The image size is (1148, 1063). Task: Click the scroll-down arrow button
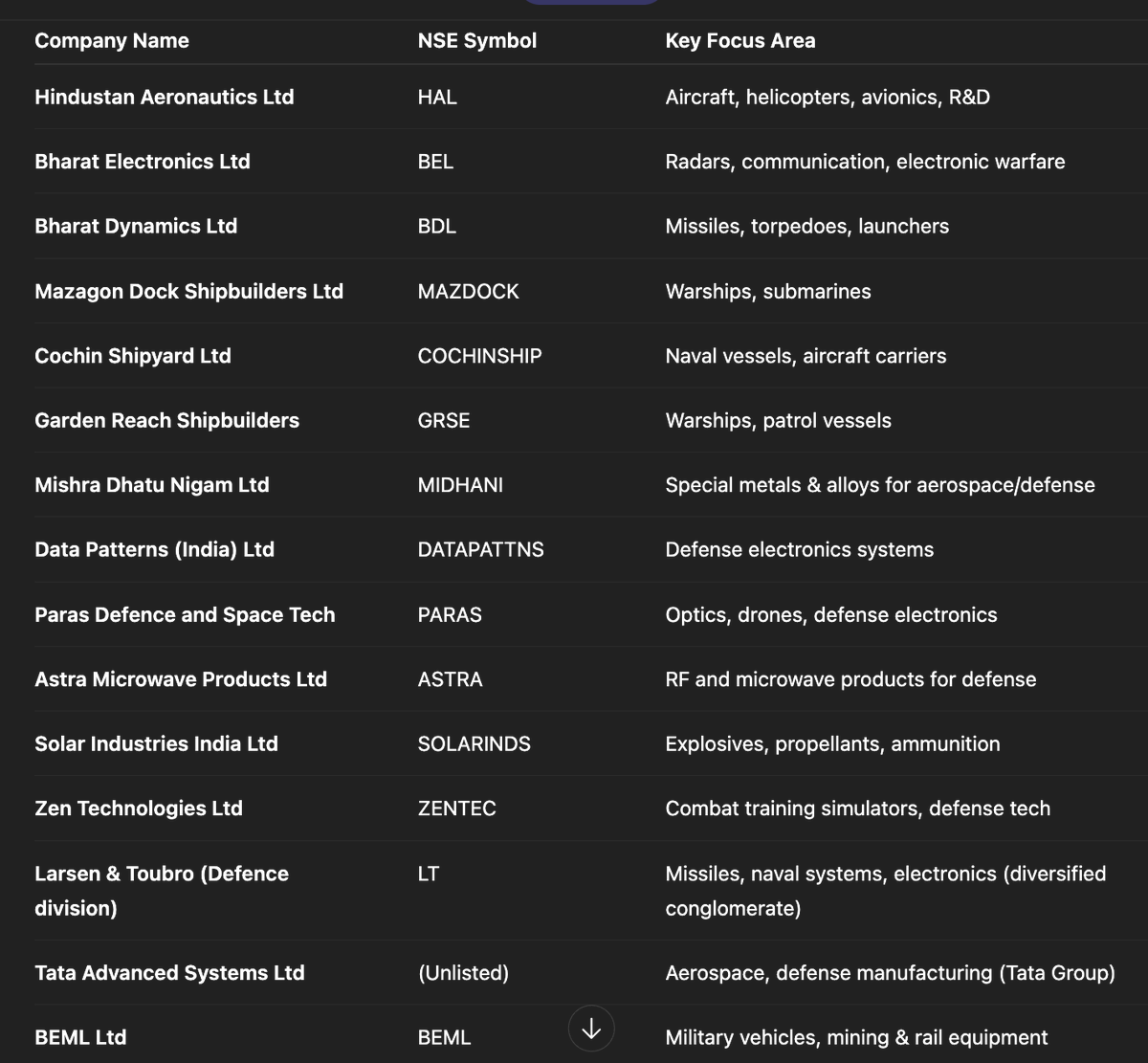[591, 1029]
